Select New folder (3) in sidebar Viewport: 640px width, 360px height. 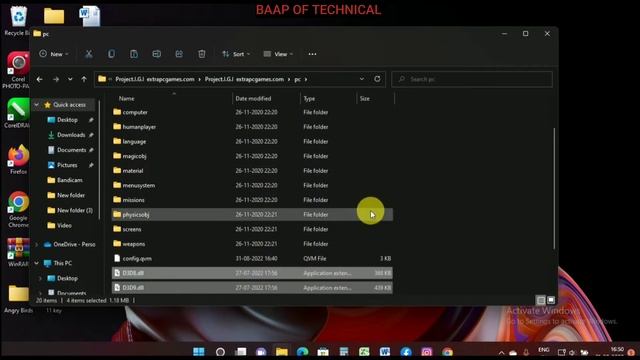(75, 210)
